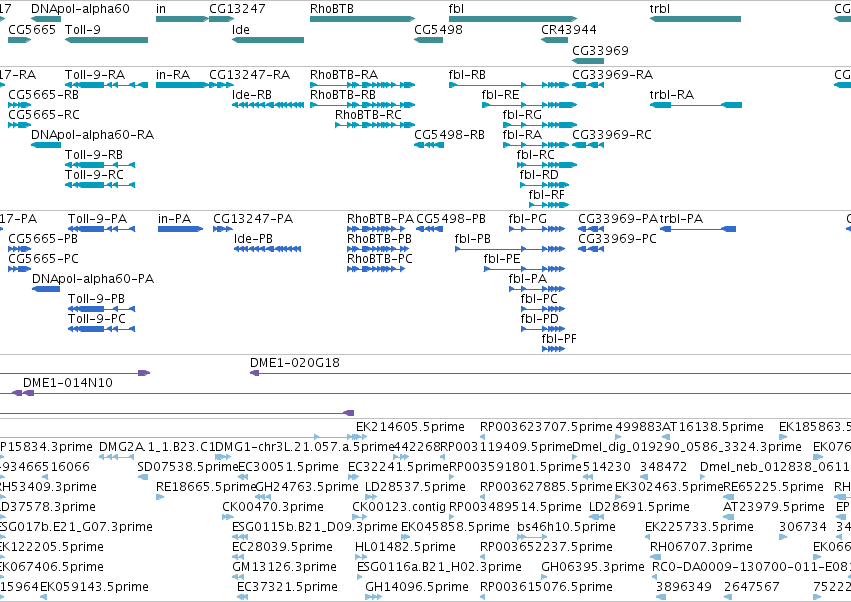Open the fbl-PF protein label

click(x=559, y=339)
